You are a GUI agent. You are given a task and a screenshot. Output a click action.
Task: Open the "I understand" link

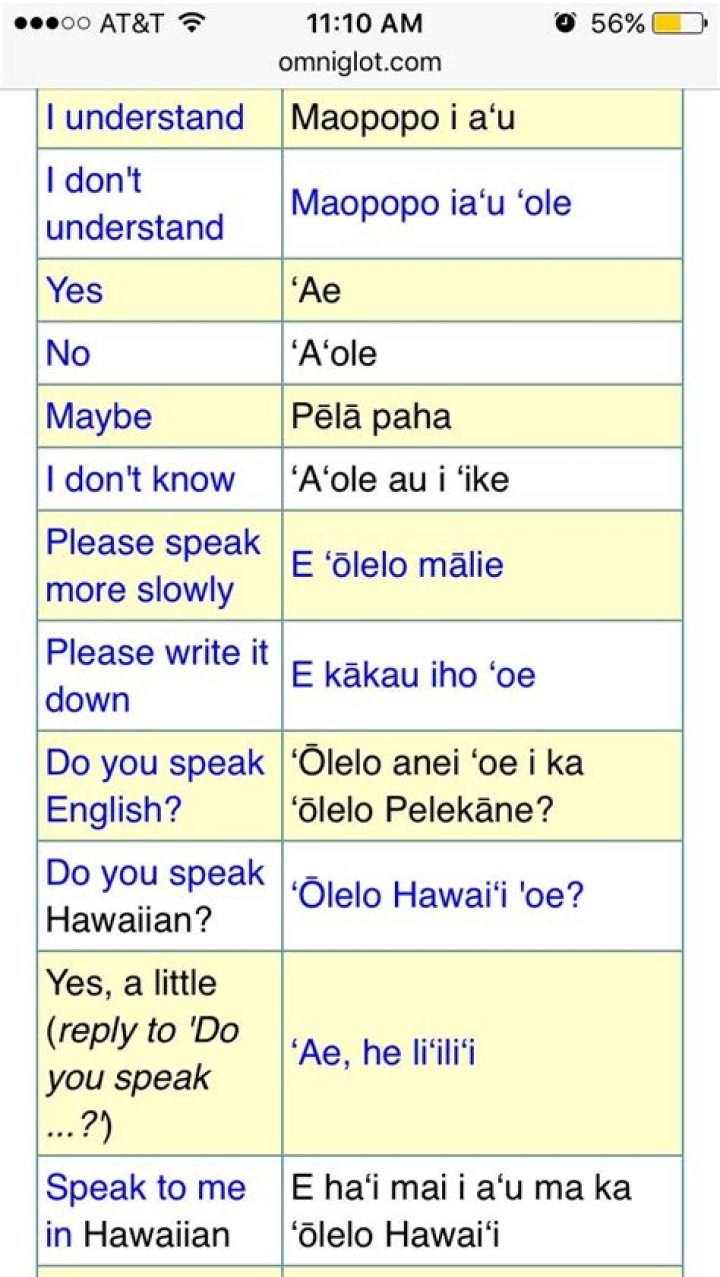[145, 118]
